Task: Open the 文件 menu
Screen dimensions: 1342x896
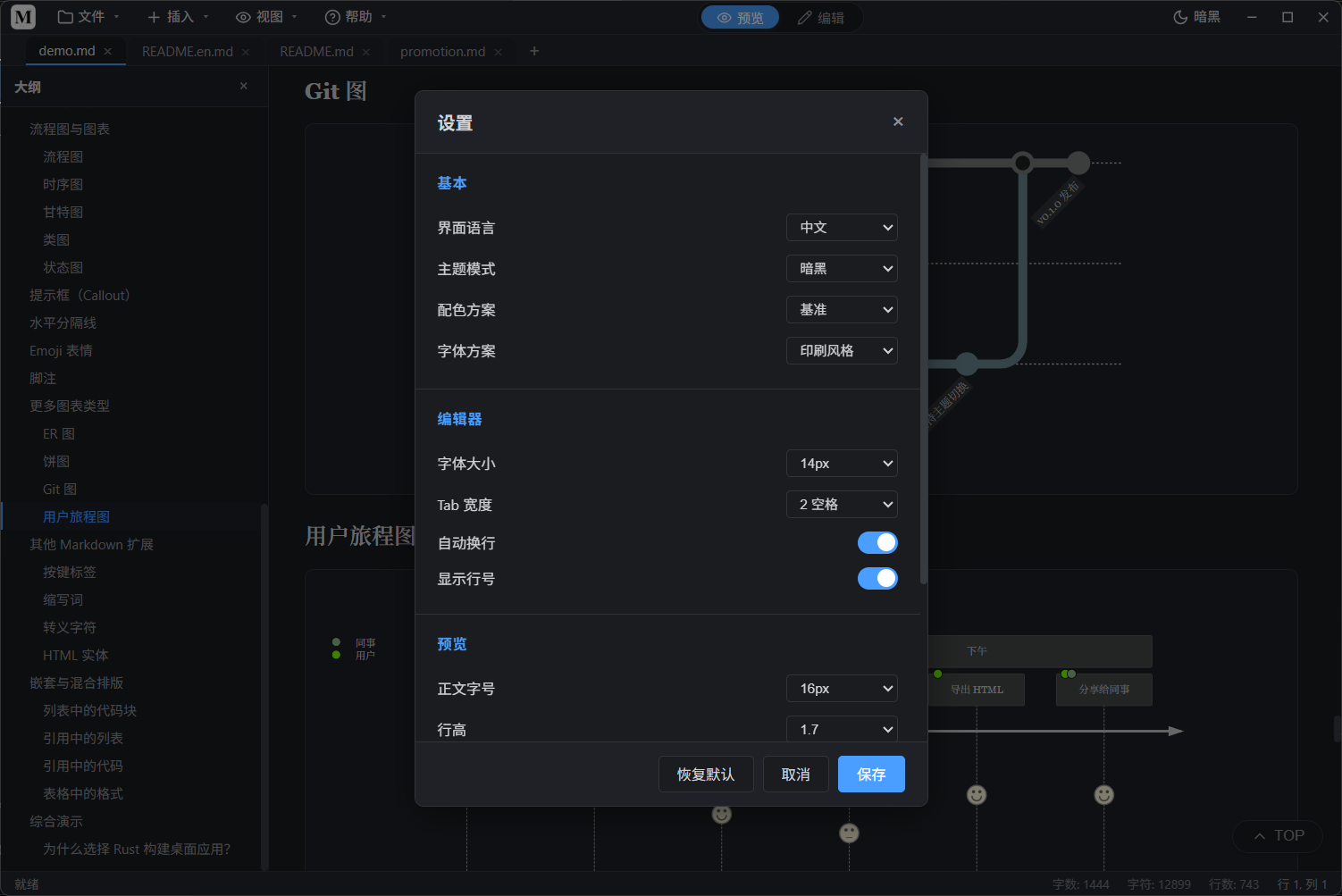Action: click(88, 17)
